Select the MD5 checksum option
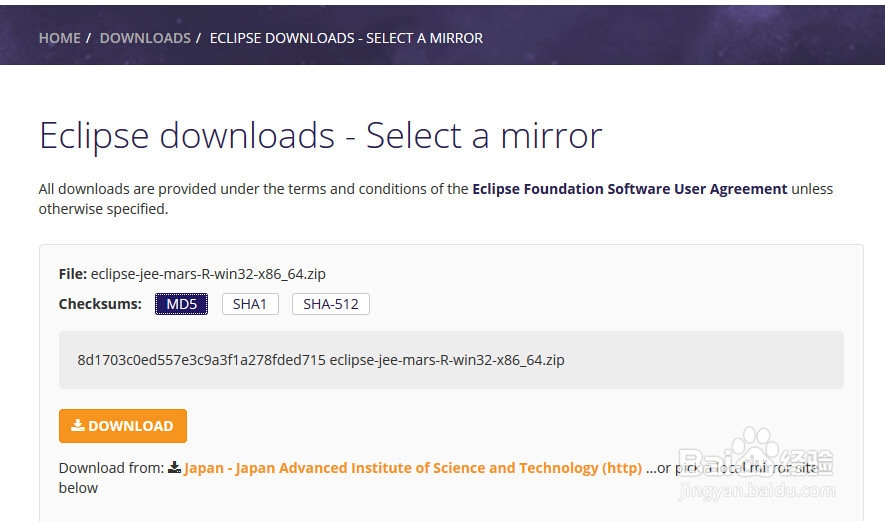The height and width of the screenshot is (521, 885). pos(181,304)
